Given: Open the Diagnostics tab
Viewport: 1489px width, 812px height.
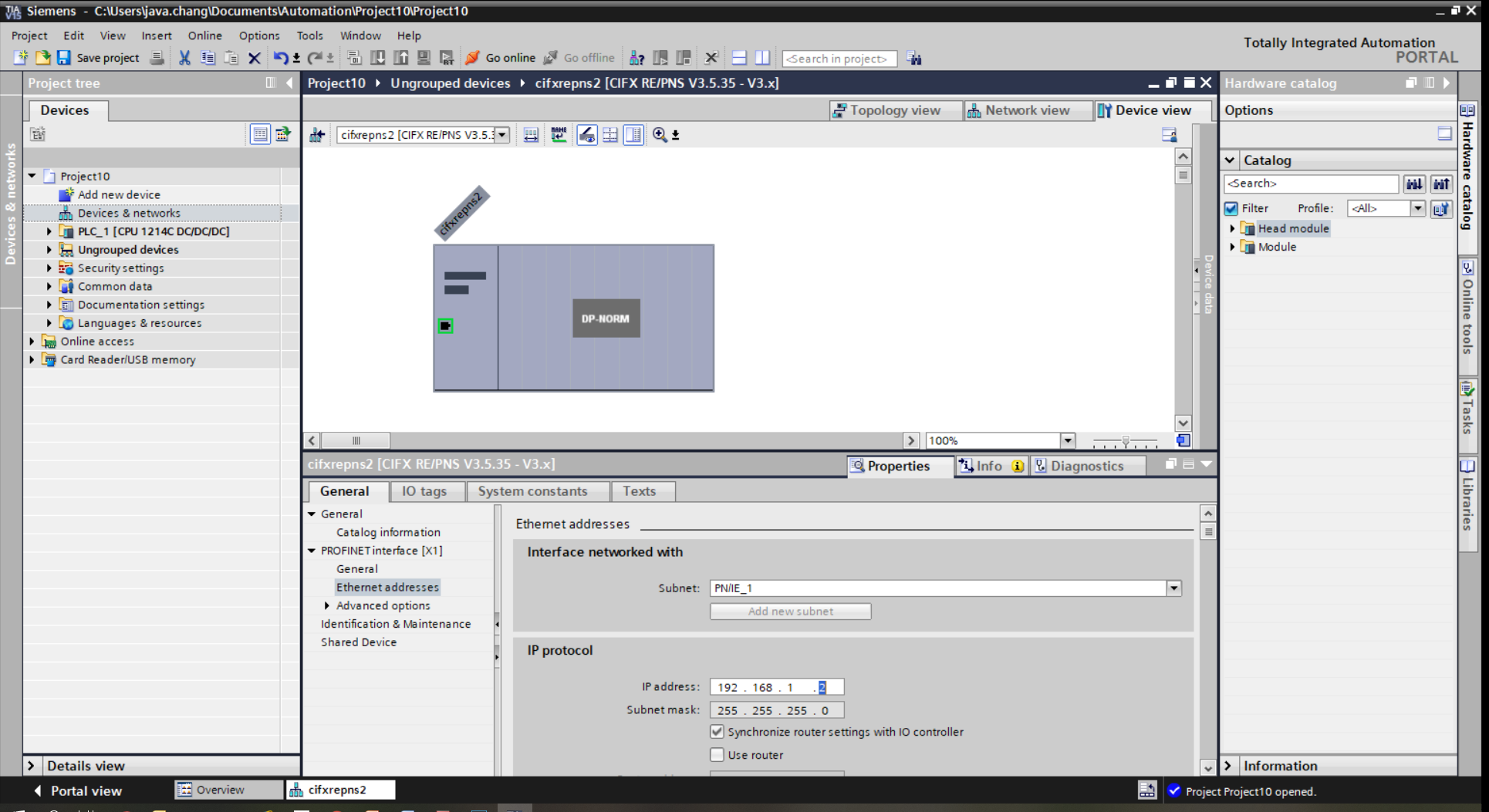Looking at the screenshot, I should (x=1087, y=466).
